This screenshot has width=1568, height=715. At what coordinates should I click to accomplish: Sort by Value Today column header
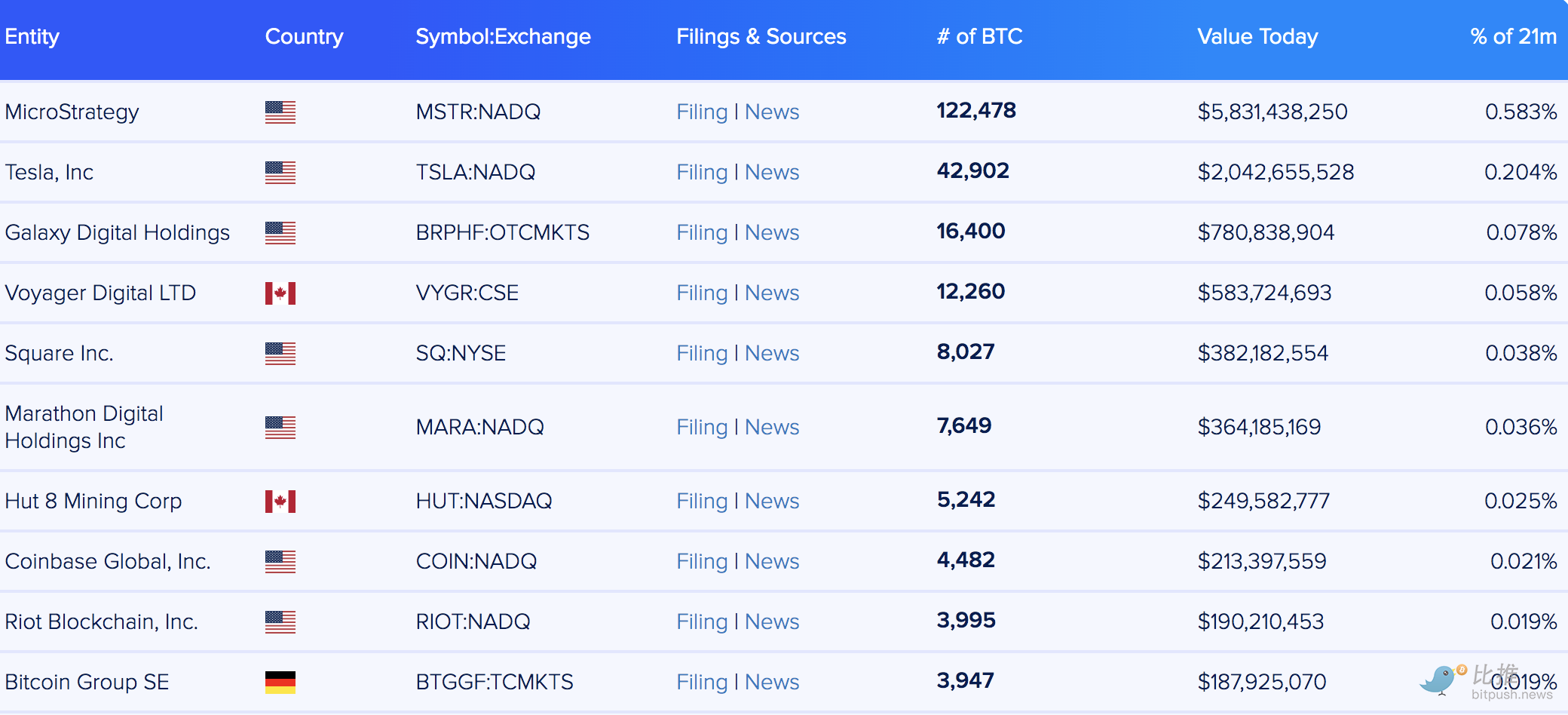pos(1257,36)
